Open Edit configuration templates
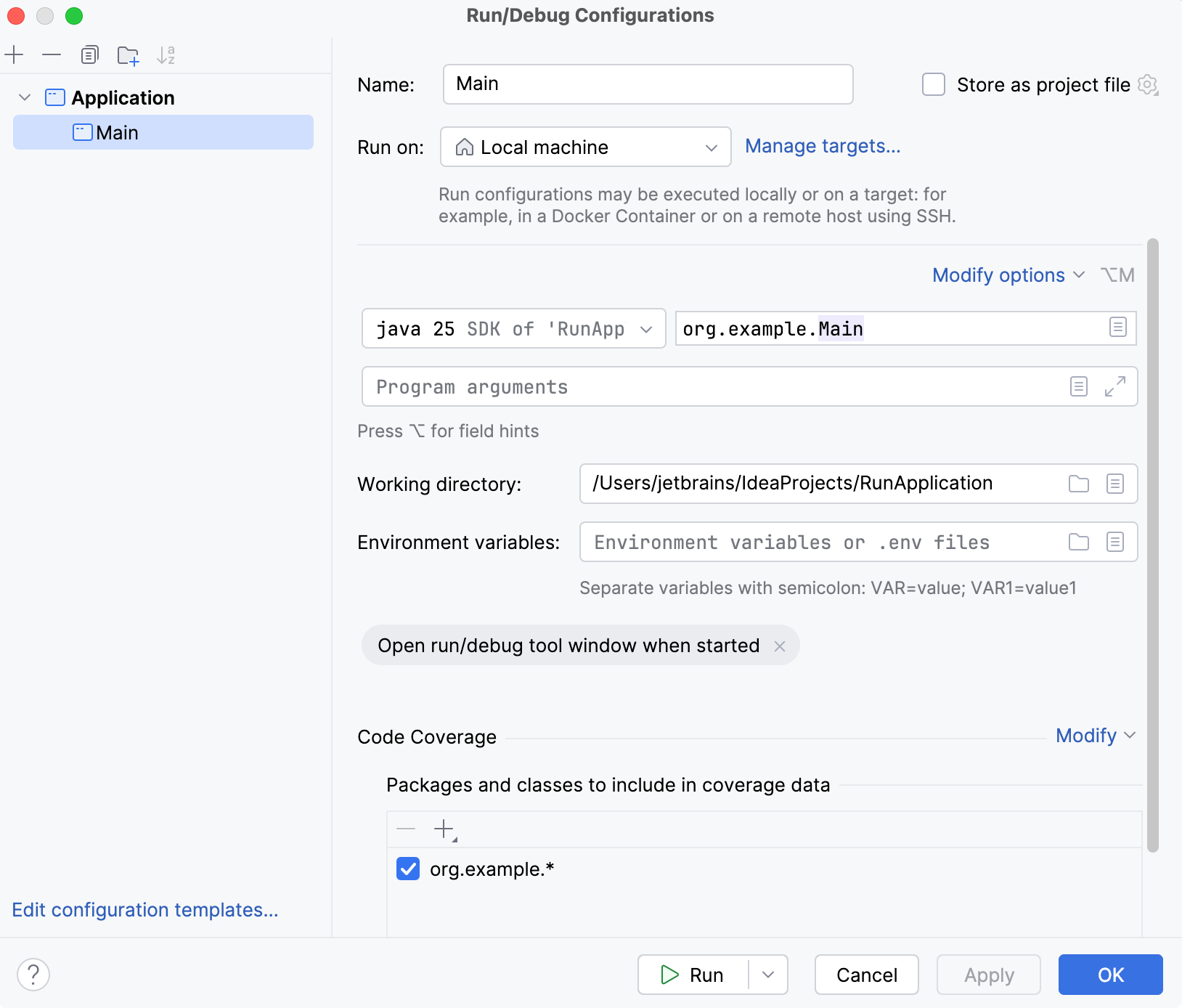Image resolution: width=1182 pixels, height=1008 pixels. (x=144, y=910)
